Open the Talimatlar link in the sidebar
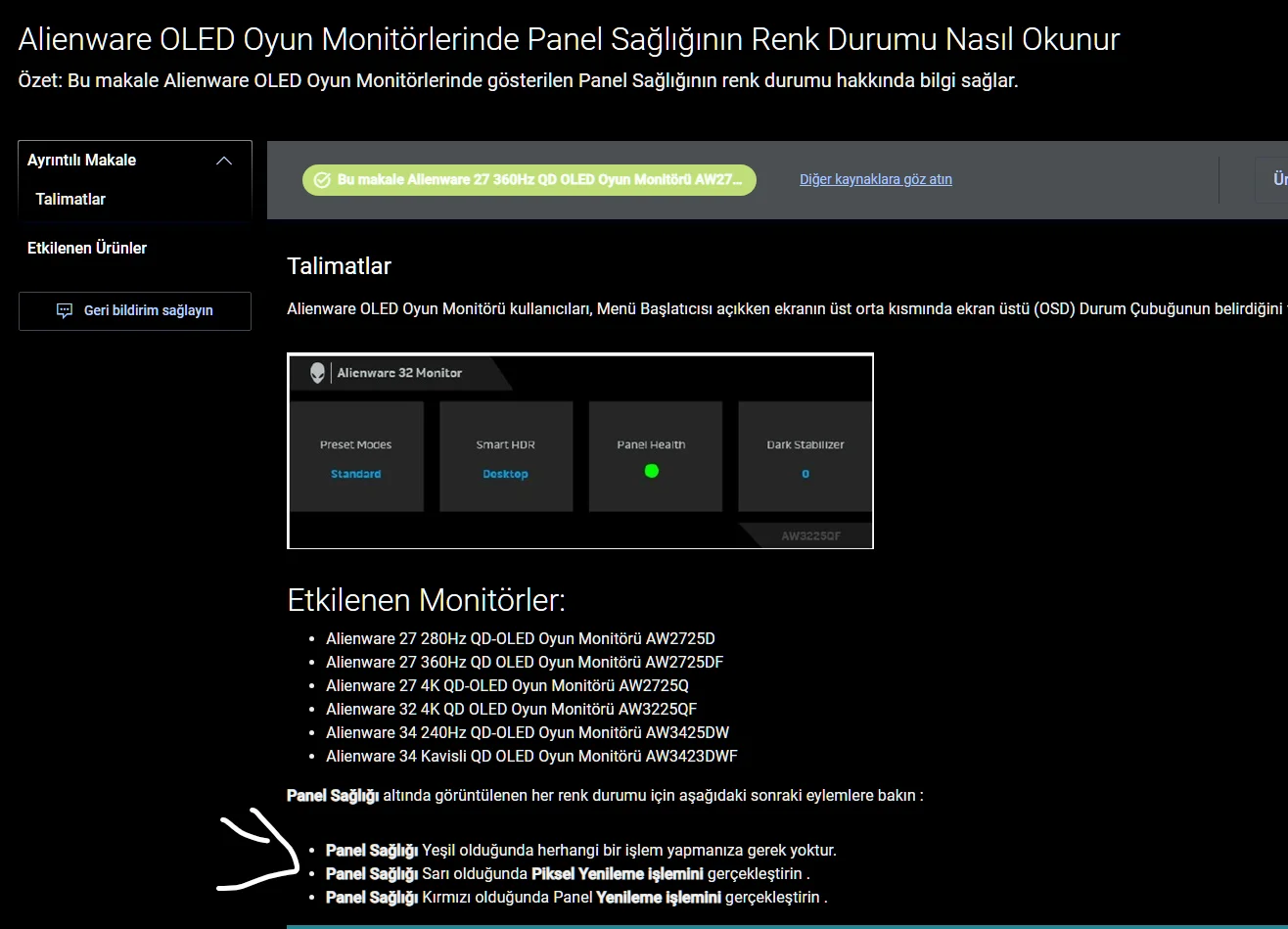 pos(70,199)
